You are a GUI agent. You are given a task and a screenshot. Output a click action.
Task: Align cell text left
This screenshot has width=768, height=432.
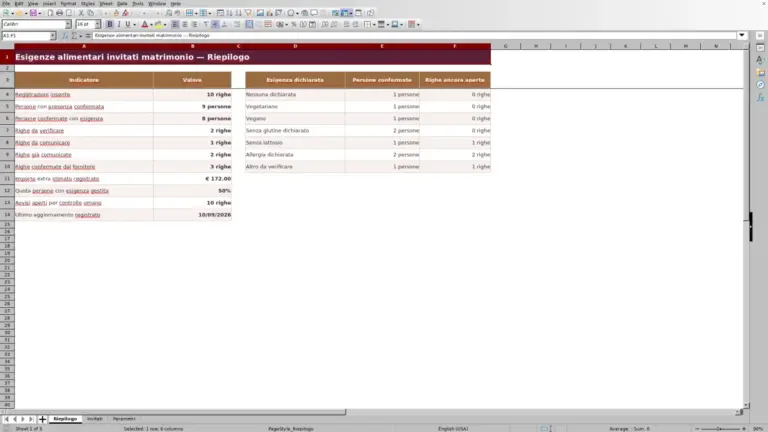pyautogui.click(x=175, y=24)
